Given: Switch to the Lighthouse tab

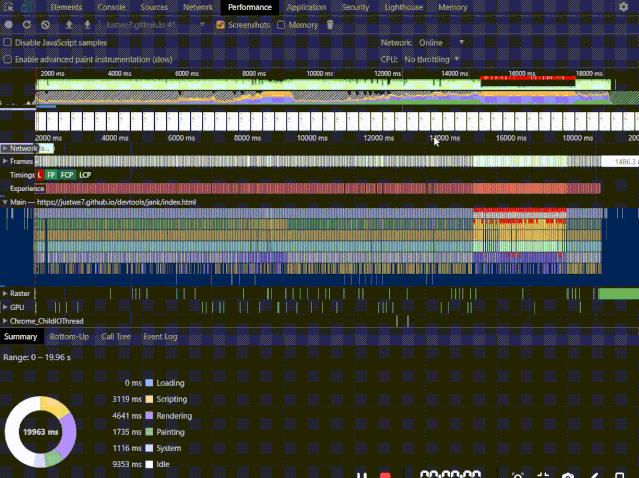Looking at the screenshot, I should pos(403,7).
